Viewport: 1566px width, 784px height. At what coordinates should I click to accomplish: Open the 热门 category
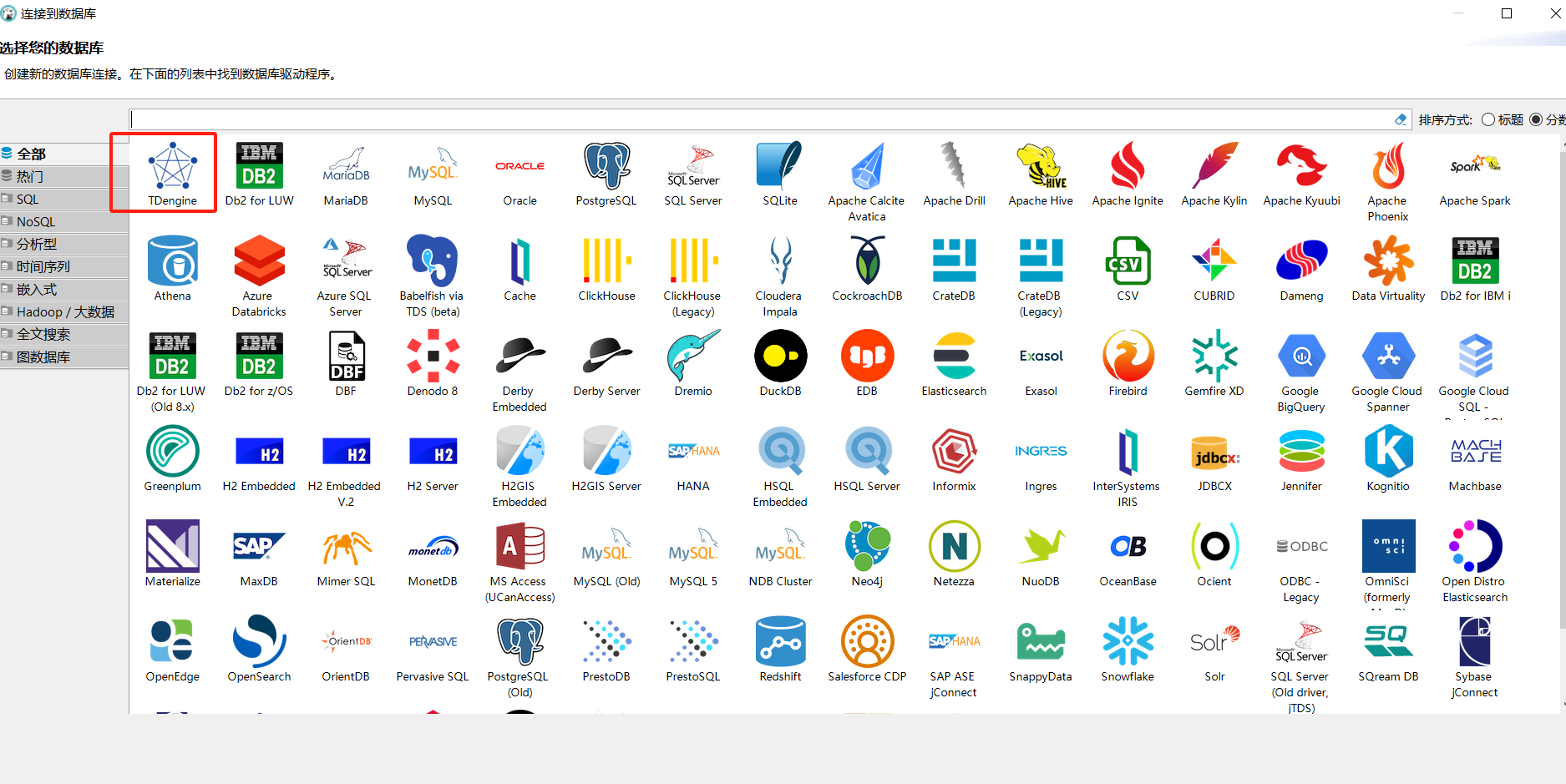click(x=64, y=176)
